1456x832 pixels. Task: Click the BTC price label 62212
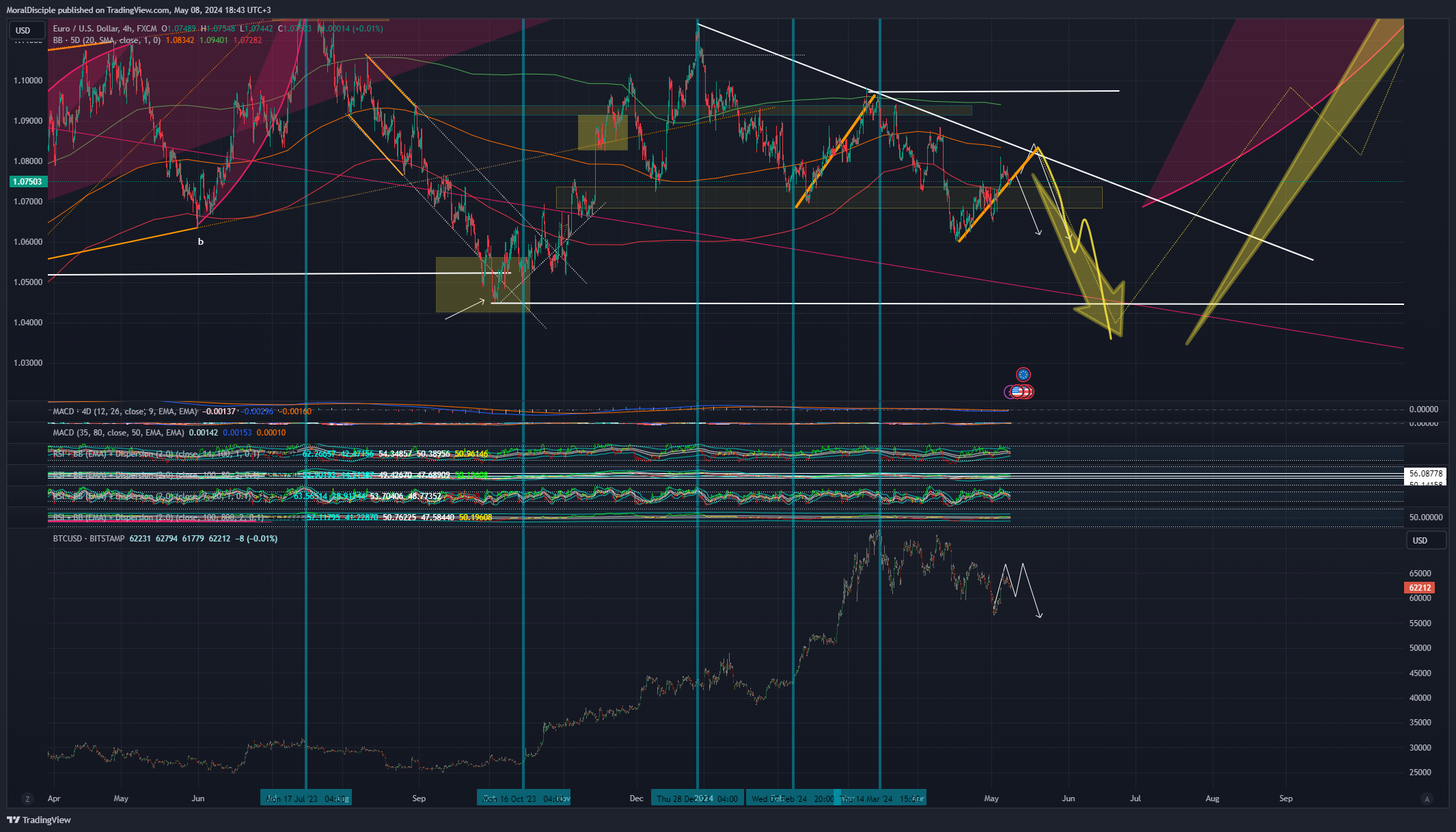point(1419,588)
